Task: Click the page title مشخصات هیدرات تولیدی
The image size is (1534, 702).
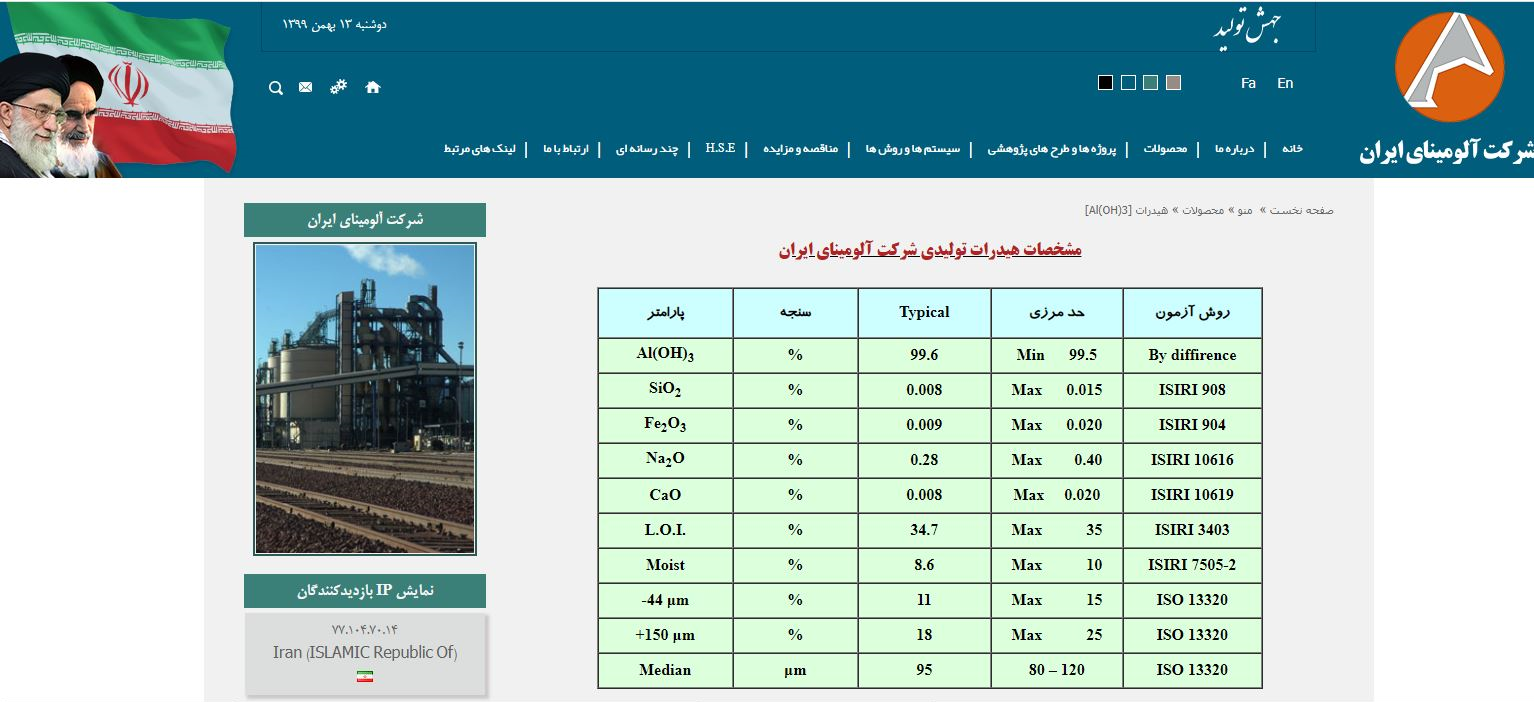Action: [x=930, y=249]
